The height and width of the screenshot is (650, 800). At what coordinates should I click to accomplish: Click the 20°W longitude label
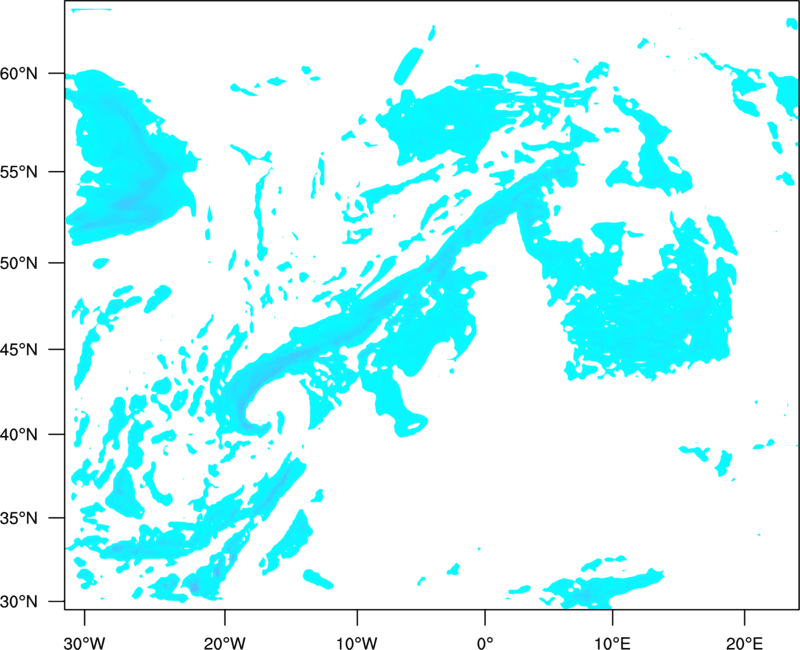[x=225, y=643]
